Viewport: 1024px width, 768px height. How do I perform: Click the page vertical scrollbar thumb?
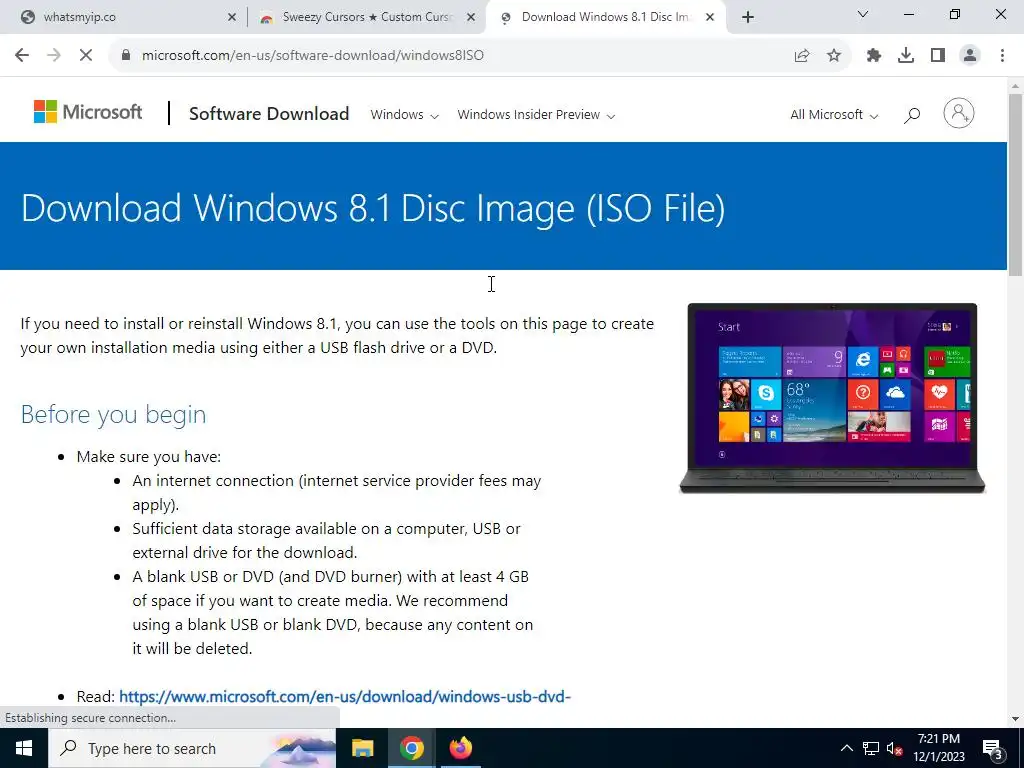point(1015,184)
